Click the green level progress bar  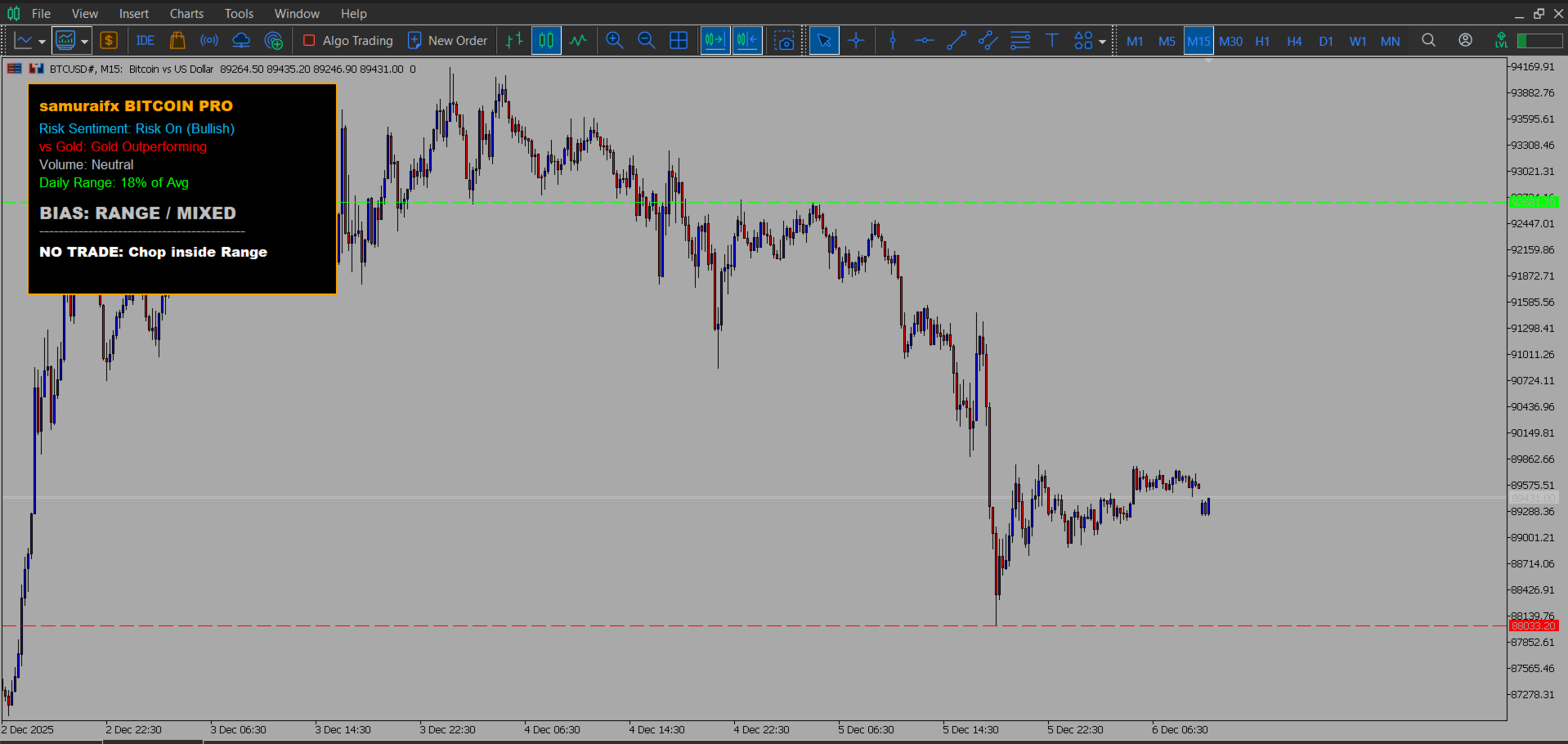pyautogui.click(x=1539, y=40)
